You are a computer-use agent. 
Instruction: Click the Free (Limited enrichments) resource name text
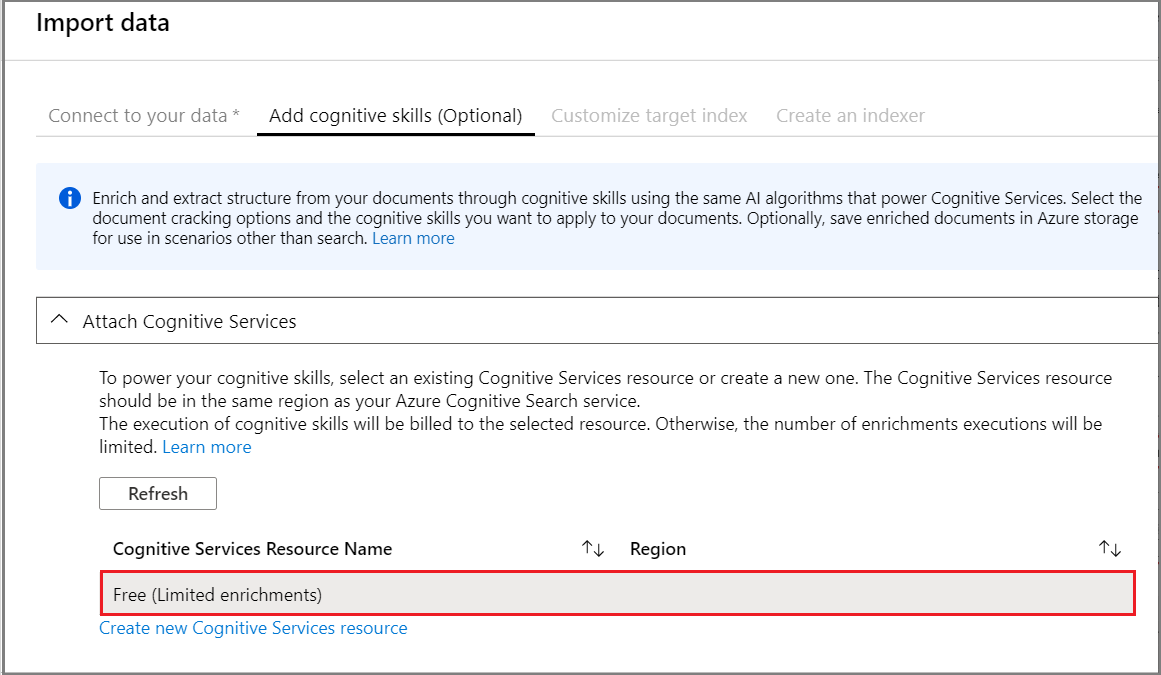[217, 595]
